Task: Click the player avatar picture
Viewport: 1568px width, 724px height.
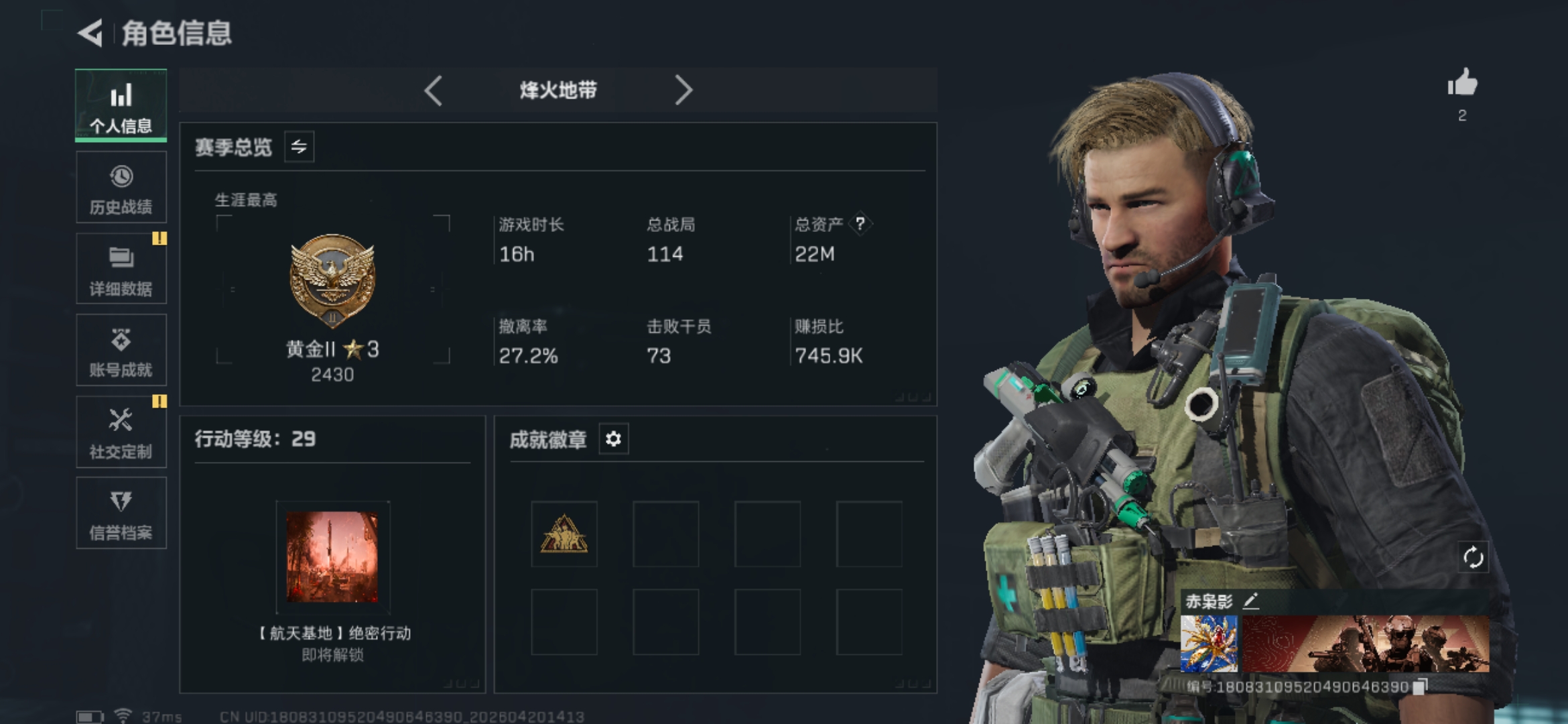Action: coord(1209,644)
